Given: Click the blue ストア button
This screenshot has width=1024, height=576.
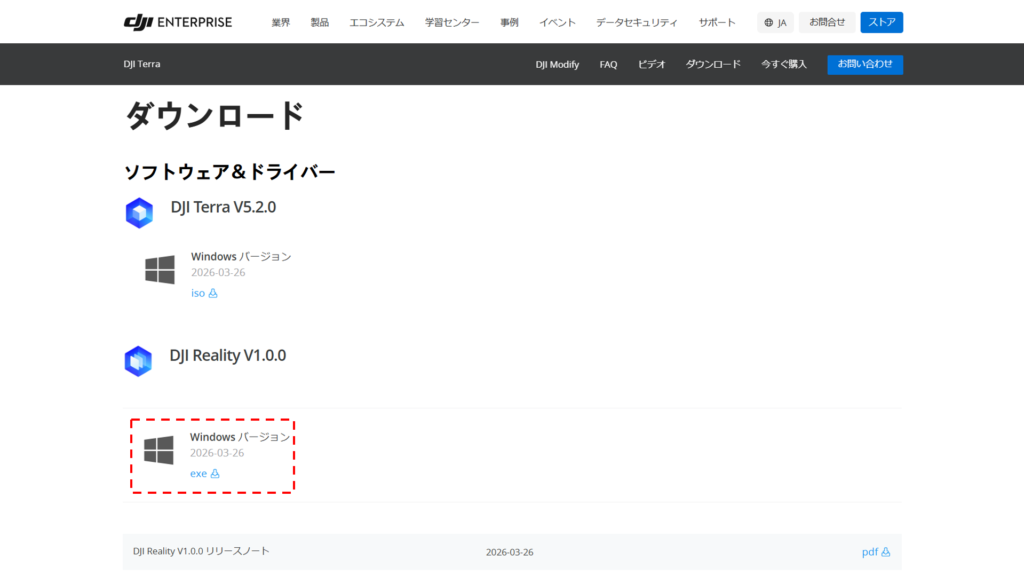Looking at the screenshot, I should point(881,22).
